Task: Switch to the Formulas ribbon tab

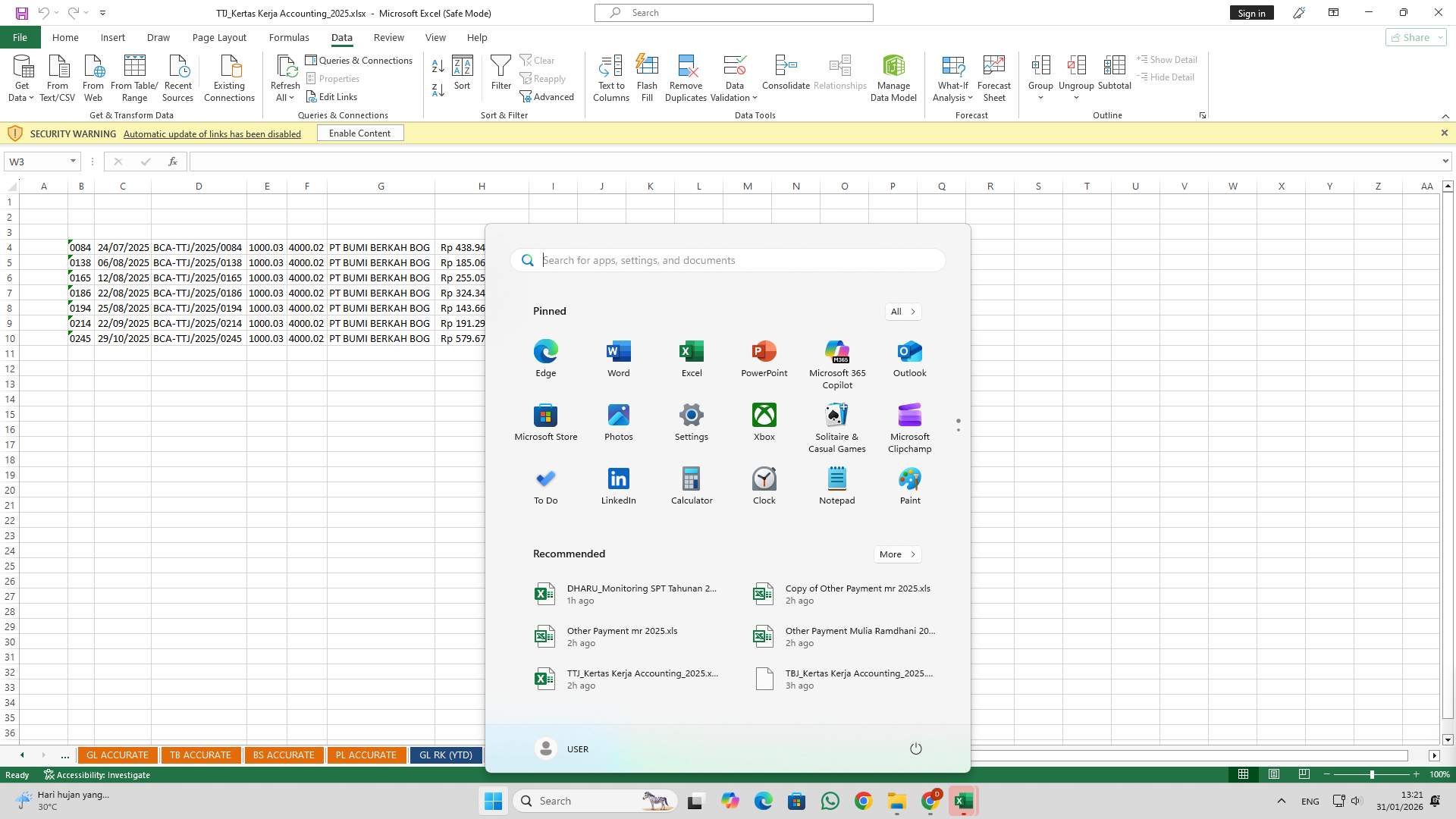Action: coord(289,37)
